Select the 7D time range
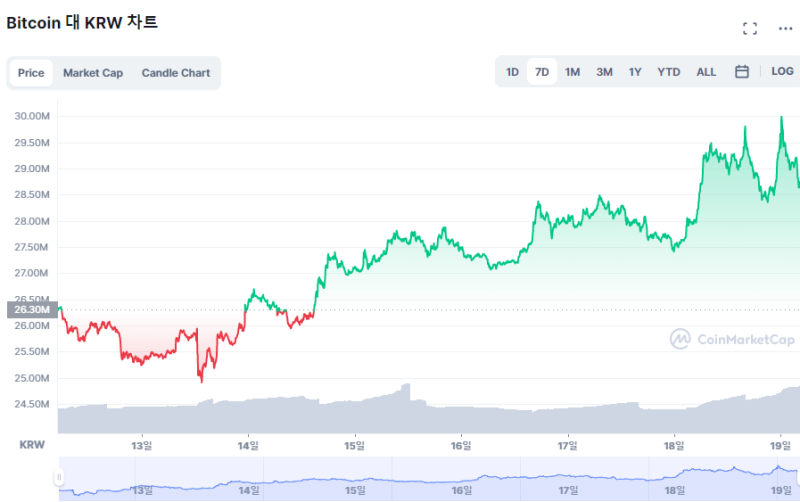This screenshot has width=800, height=502. (x=542, y=72)
